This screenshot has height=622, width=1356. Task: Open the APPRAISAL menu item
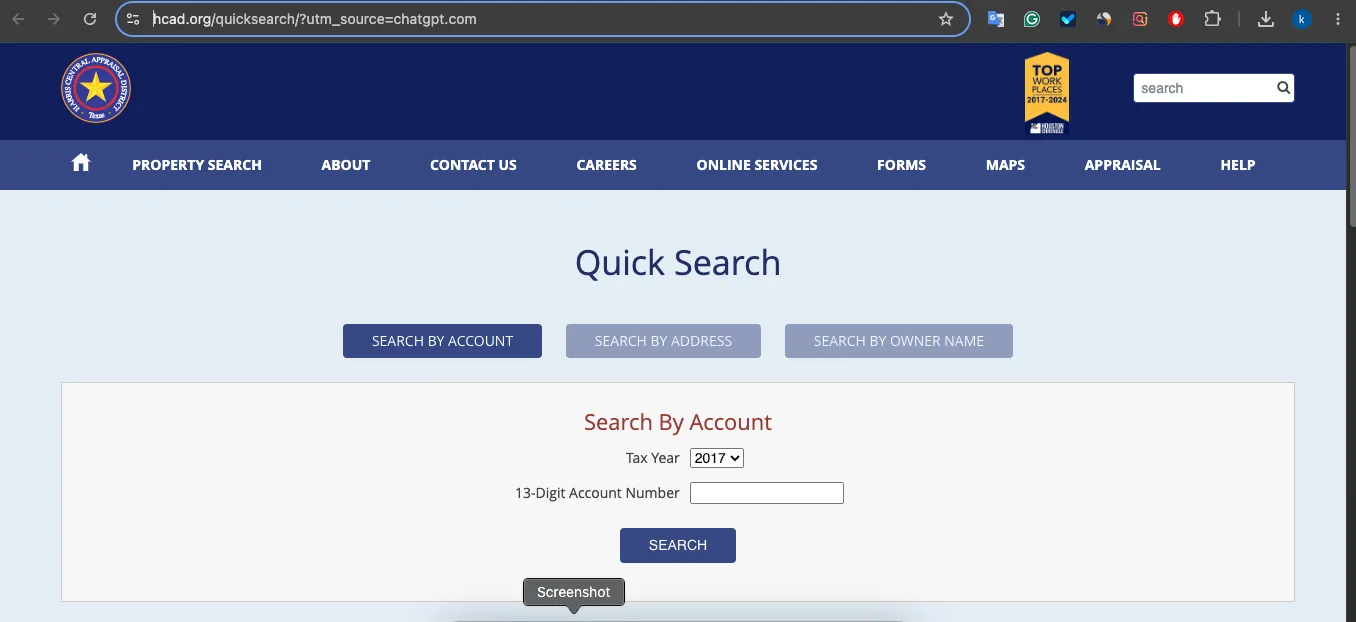click(1123, 165)
